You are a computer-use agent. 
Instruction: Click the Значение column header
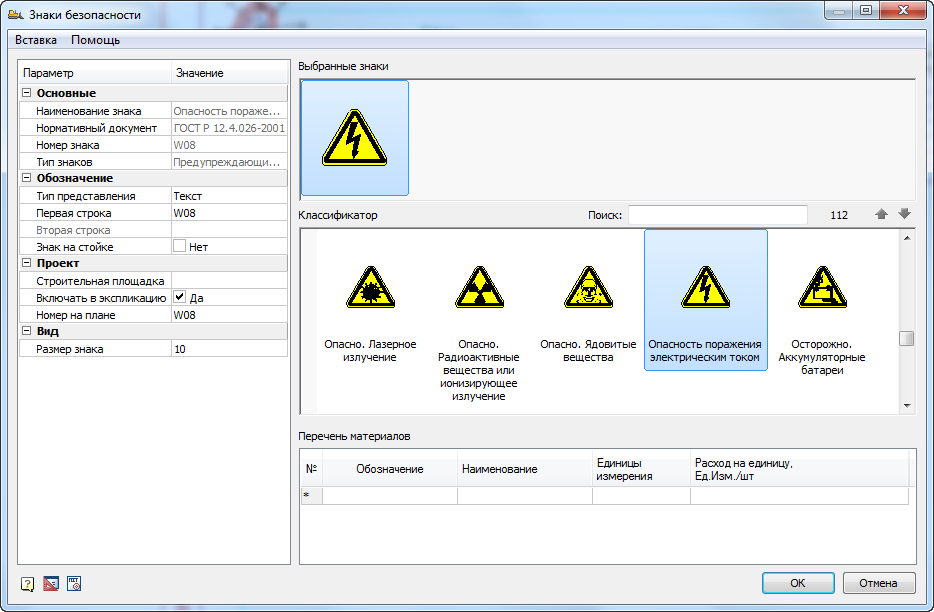pos(229,73)
